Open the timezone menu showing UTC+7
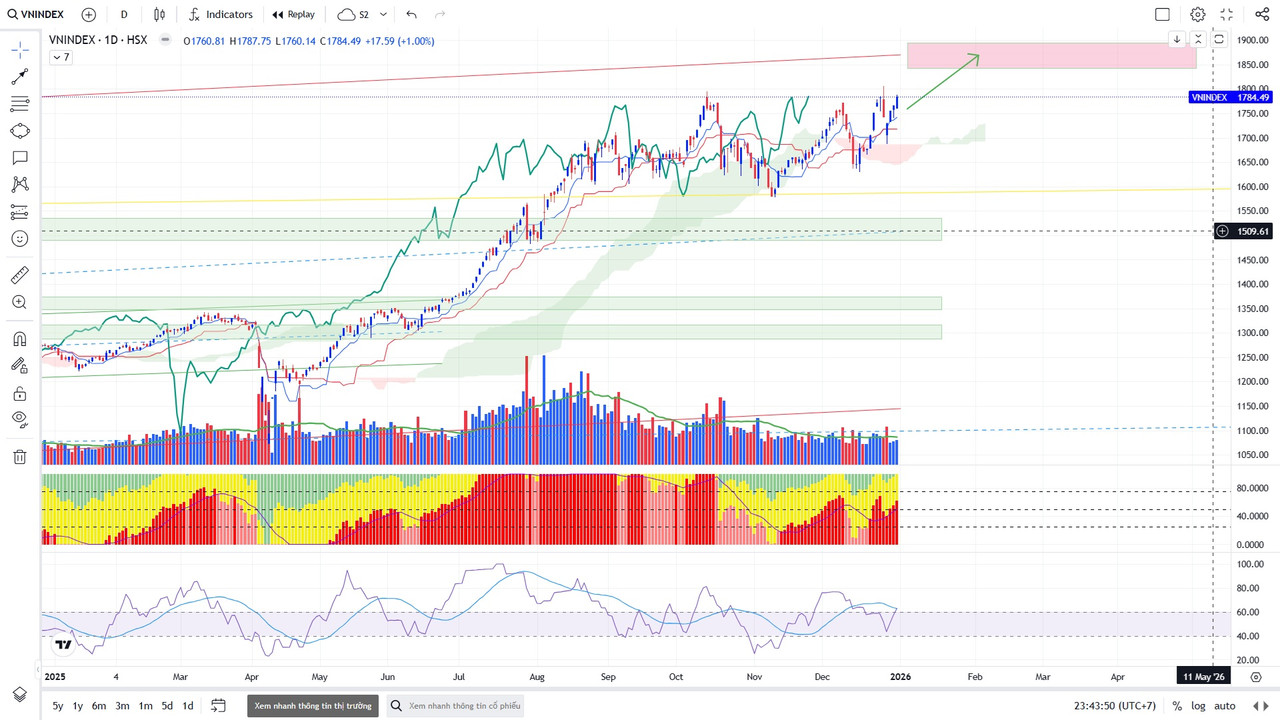Image resolution: width=1280 pixels, height=720 pixels. (x=1116, y=706)
